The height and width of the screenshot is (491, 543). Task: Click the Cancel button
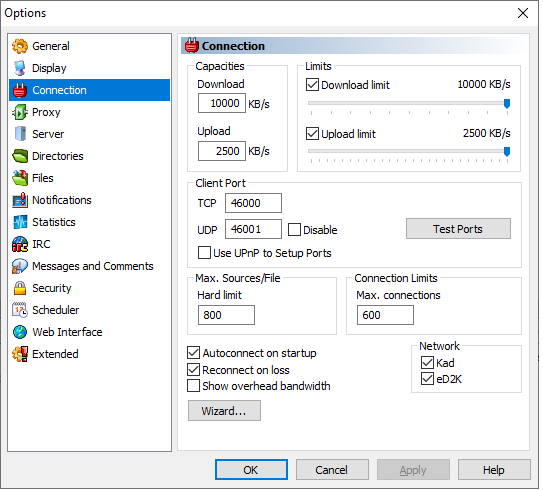click(333, 471)
